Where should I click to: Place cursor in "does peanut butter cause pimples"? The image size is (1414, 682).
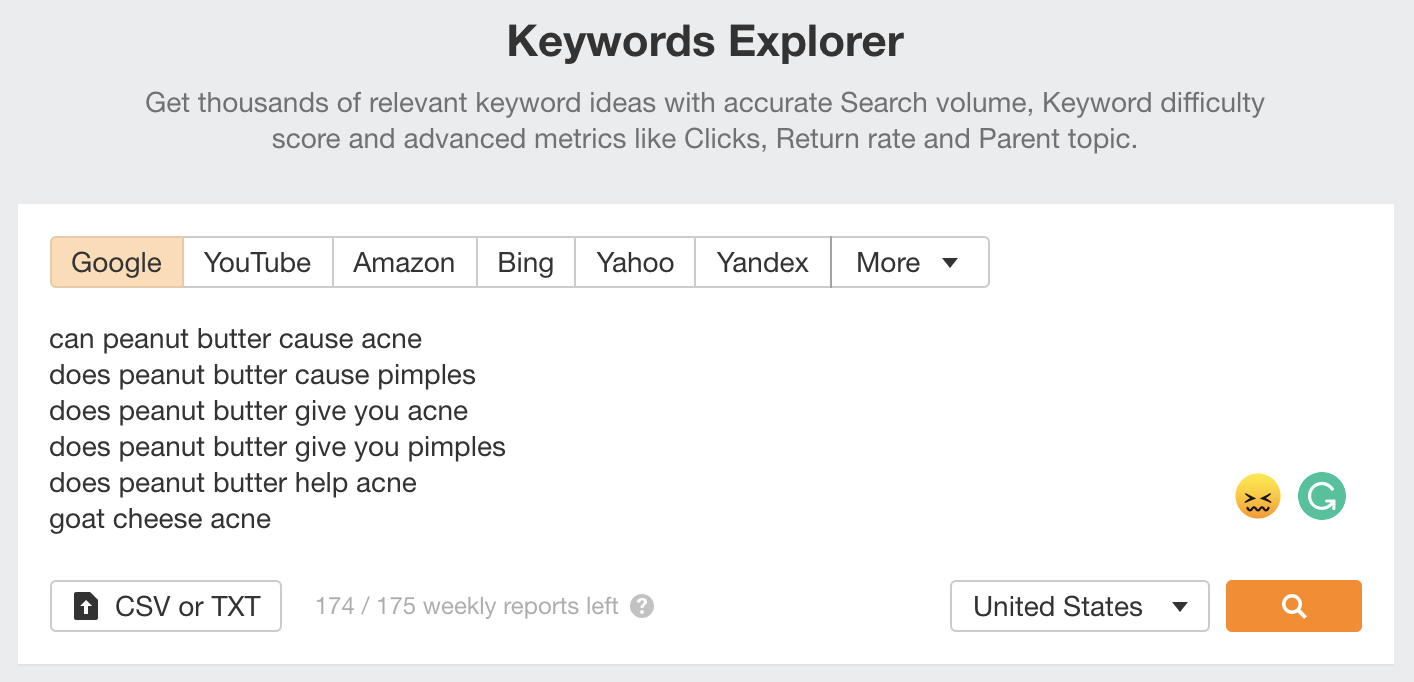pos(262,375)
